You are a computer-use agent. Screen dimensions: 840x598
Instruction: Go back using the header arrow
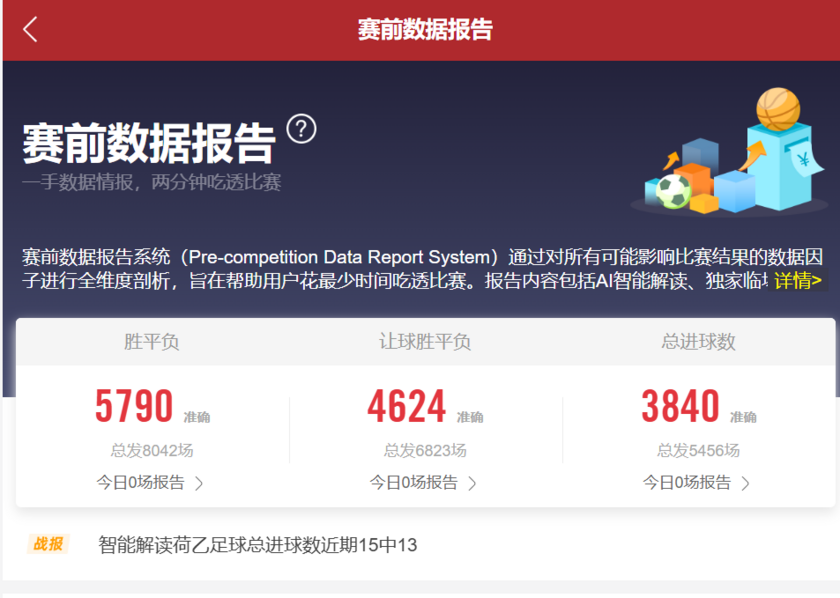coord(30,30)
